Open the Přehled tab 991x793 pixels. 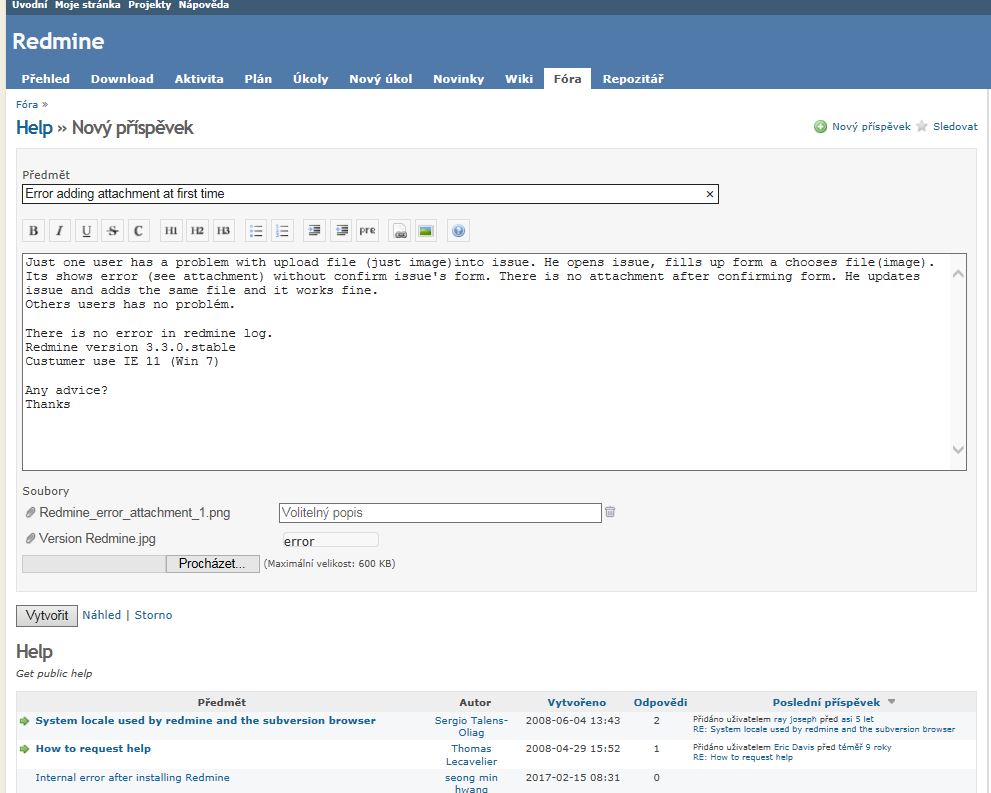[46, 79]
